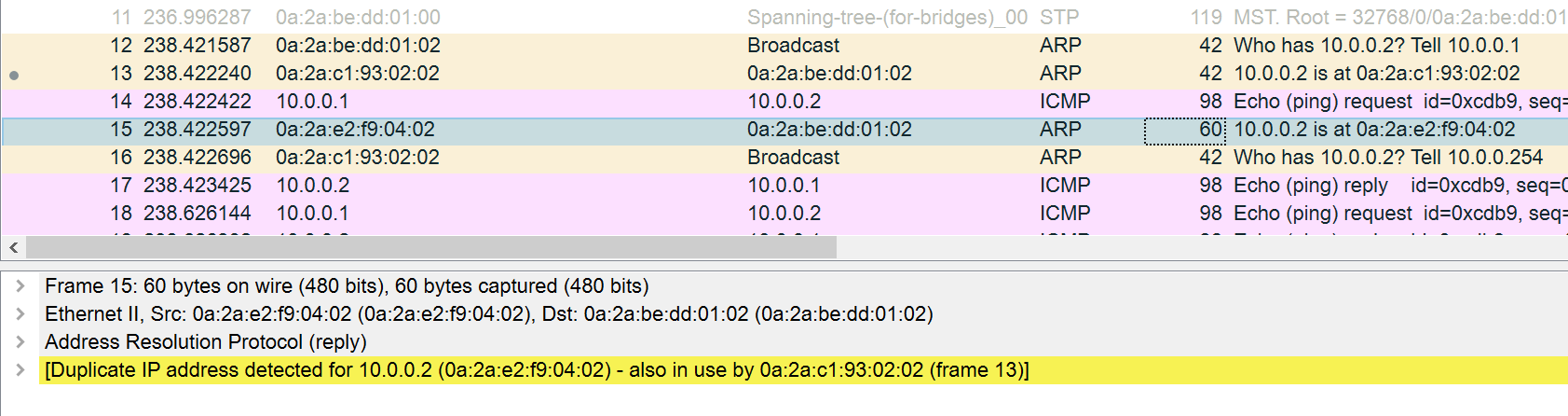Image resolution: width=1568 pixels, height=416 pixels.
Task: Expand the Duplicate IP address warning
Action: pos(20,369)
